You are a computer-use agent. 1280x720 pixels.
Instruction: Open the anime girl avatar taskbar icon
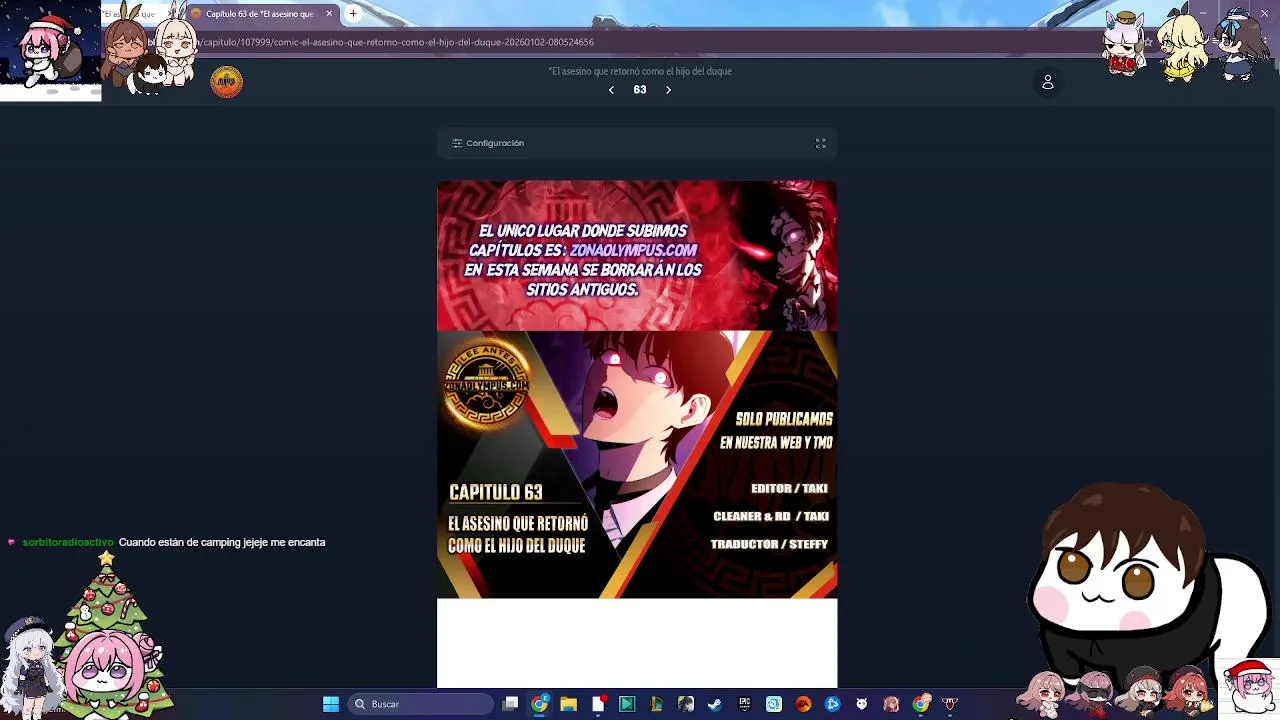891,704
